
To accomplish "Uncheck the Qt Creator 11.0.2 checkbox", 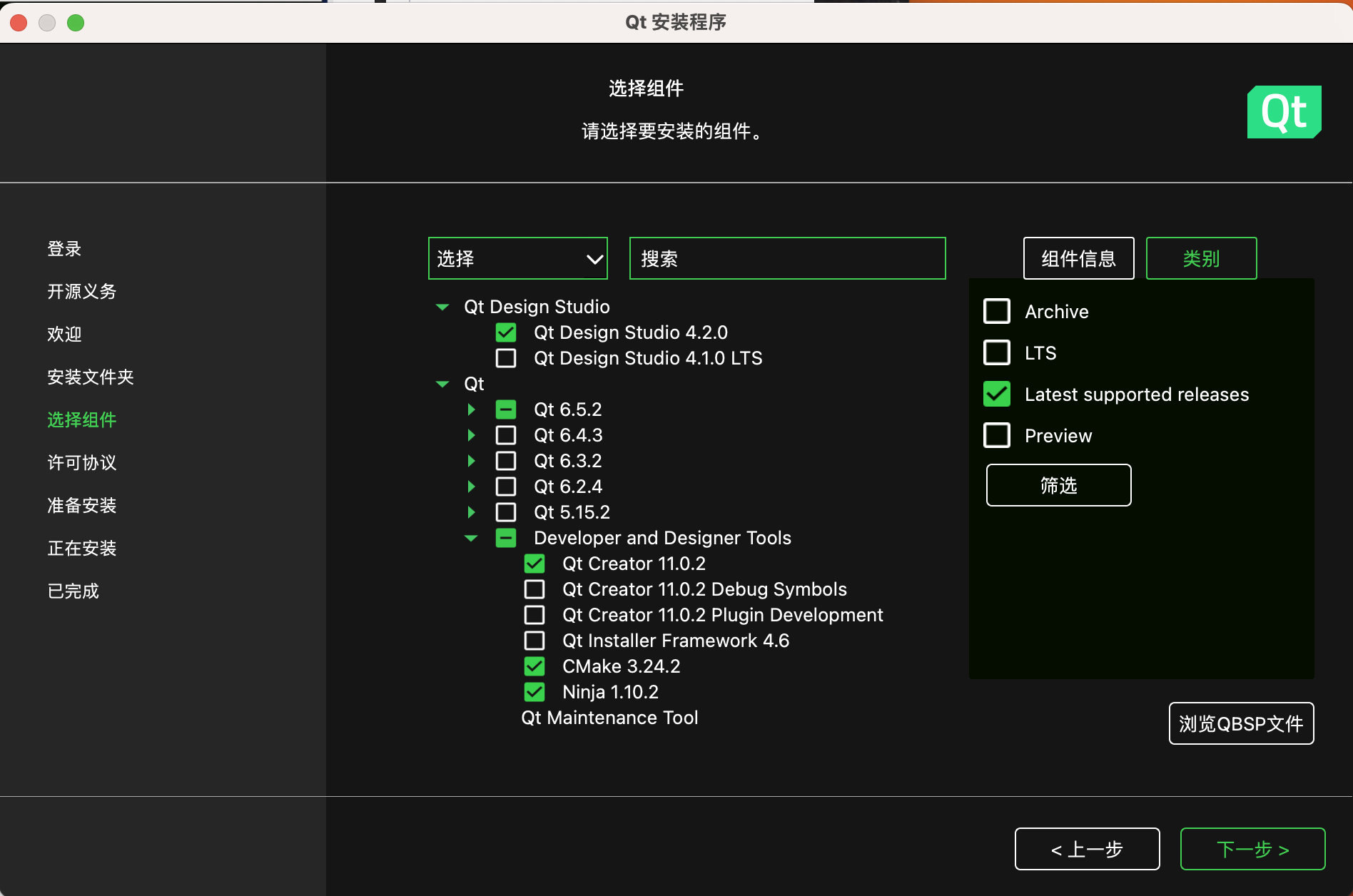I will coord(534,564).
